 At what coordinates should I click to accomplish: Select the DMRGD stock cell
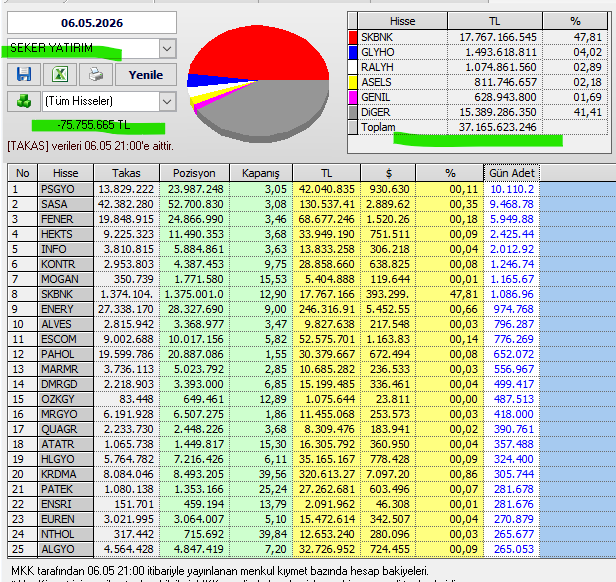click(x=66, y=384)
